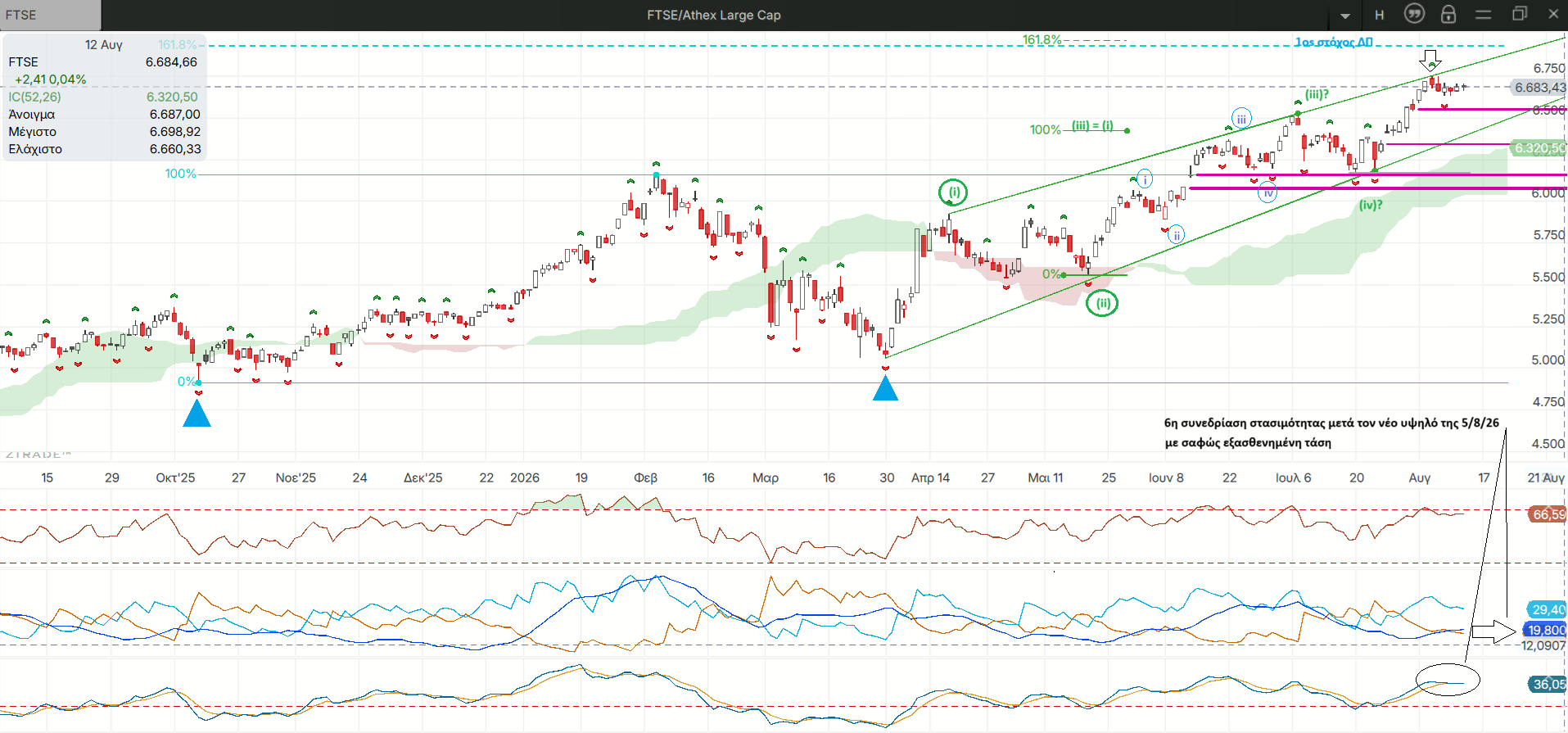Click the Ιουλ 6 date axis label

1294,477
